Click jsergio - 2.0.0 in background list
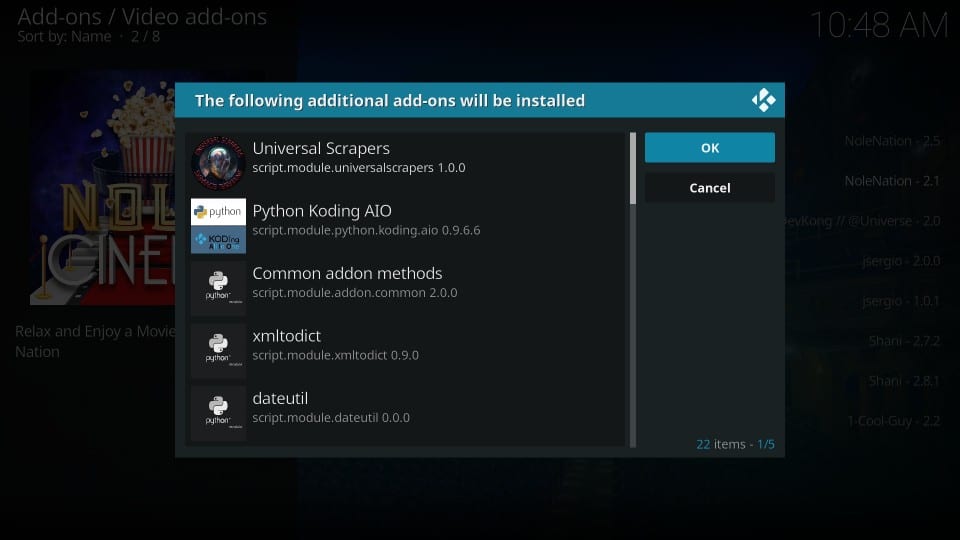Image resolution: width=960 pixels, height=540 pixels. coord(901,261)
